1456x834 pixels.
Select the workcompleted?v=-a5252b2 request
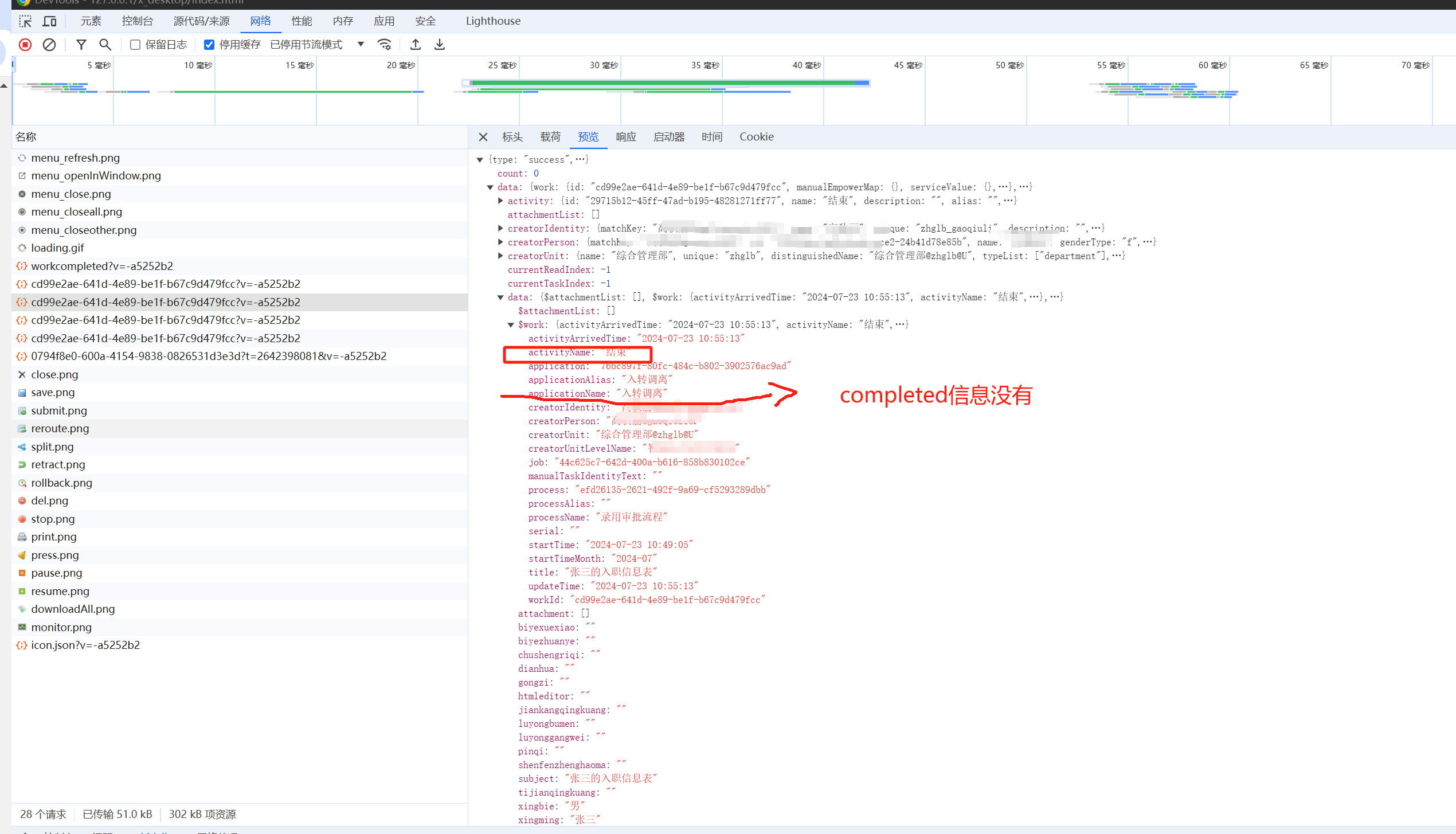click(x=102, y=266)
